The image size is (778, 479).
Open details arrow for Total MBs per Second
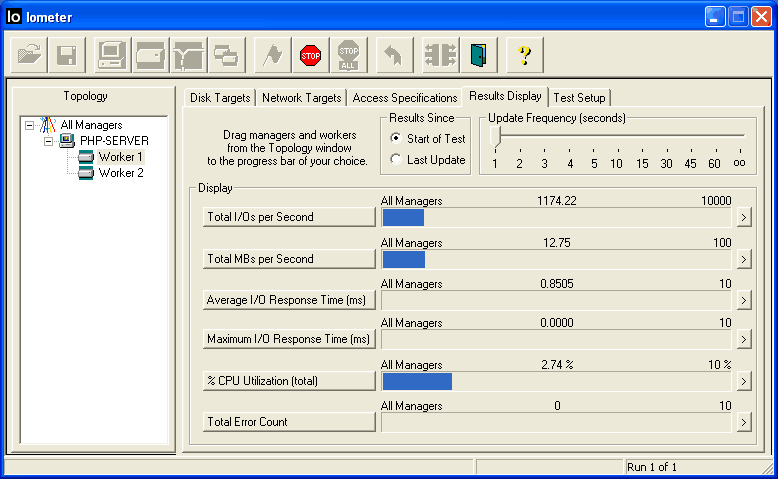[x=743, y=259]
